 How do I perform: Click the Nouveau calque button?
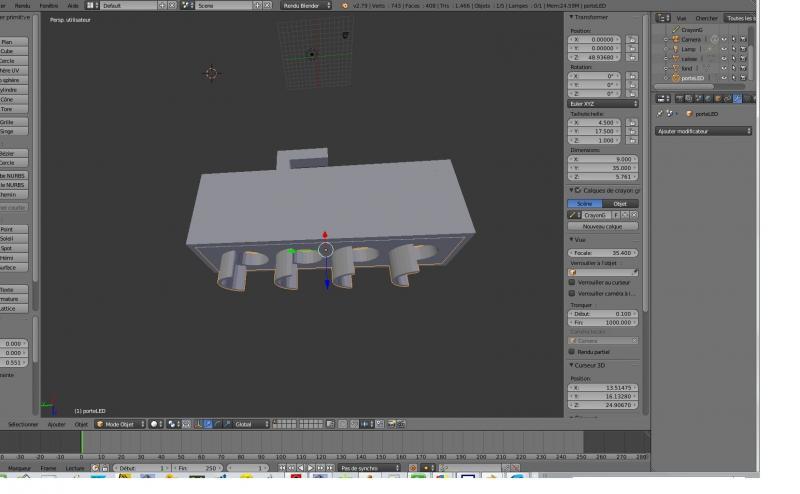click(602, 227)
